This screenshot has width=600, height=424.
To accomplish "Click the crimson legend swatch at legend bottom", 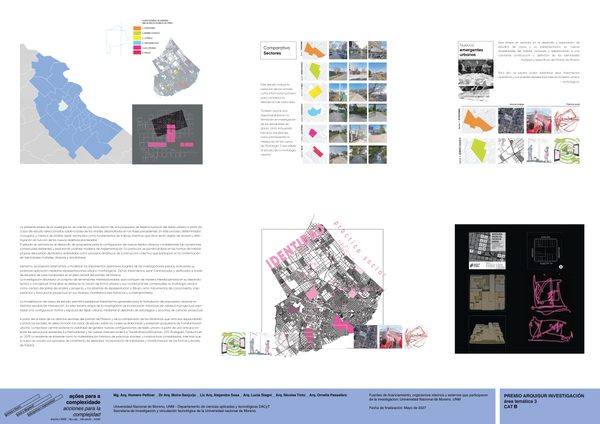I will click(x=137, y=53).
